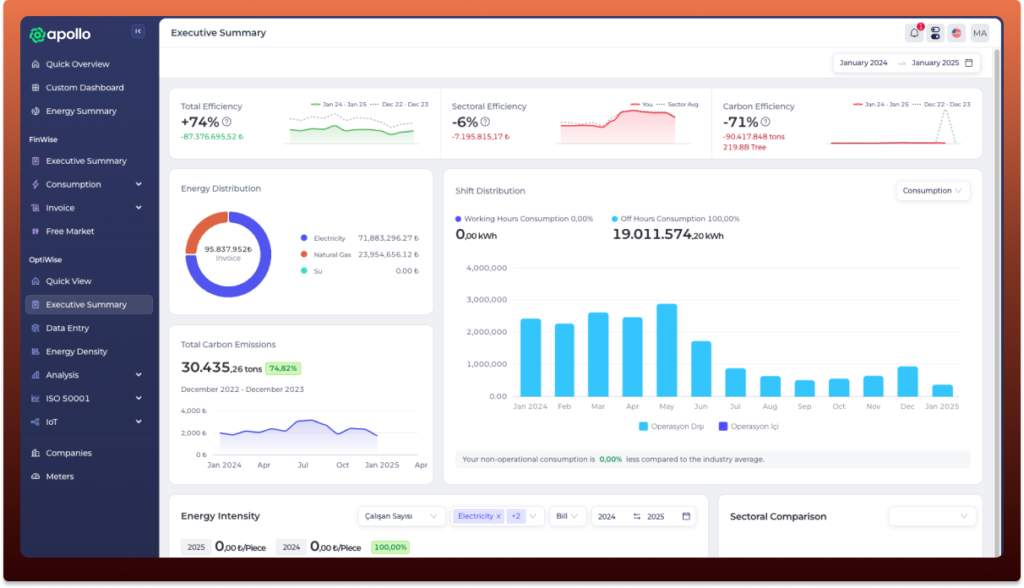Open Custom Dashboard in the sidebar
Screen dimensions: 1024x588
84,88
